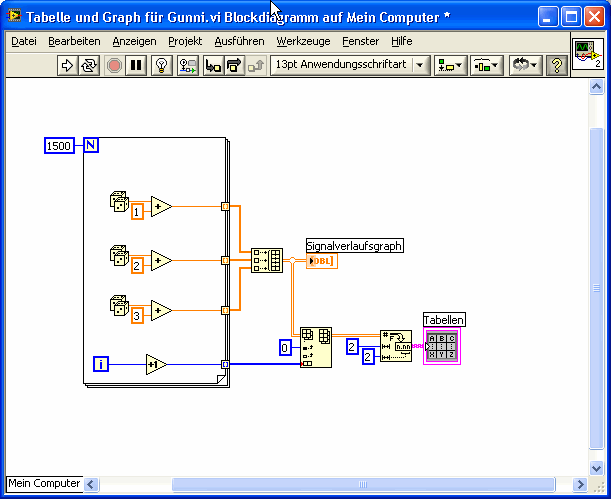Click the LabVIEW title bar icon

click(14, 16)
